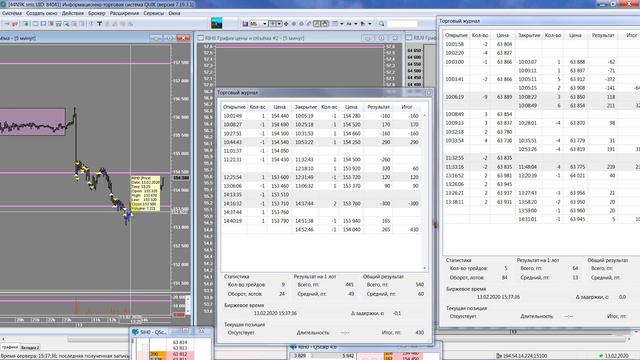Click the Закрытие column header in center journal
Screen dimensions: 640x360
coord(306,107)
